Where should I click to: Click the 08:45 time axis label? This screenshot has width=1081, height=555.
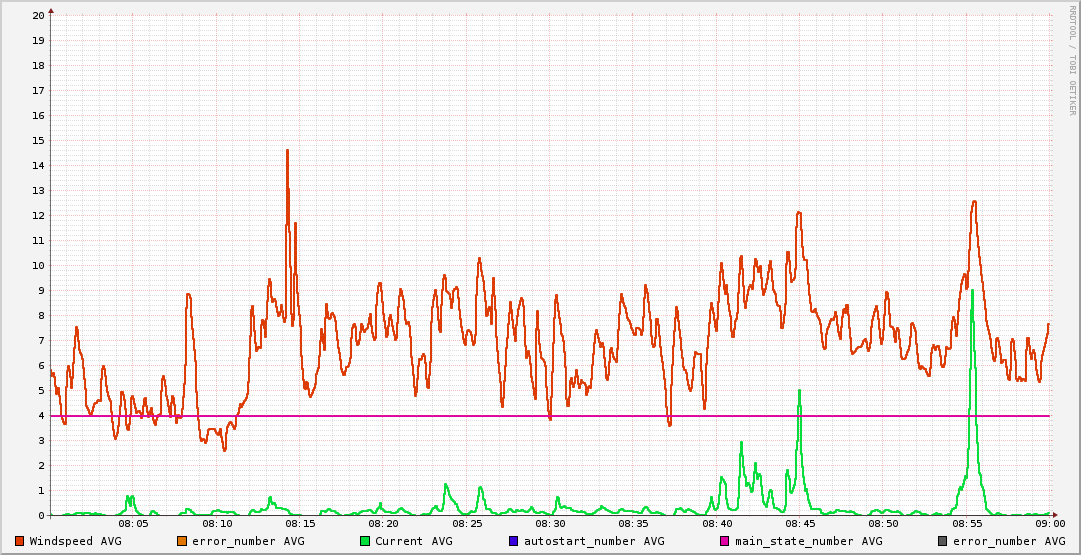[x=800, y=523]
